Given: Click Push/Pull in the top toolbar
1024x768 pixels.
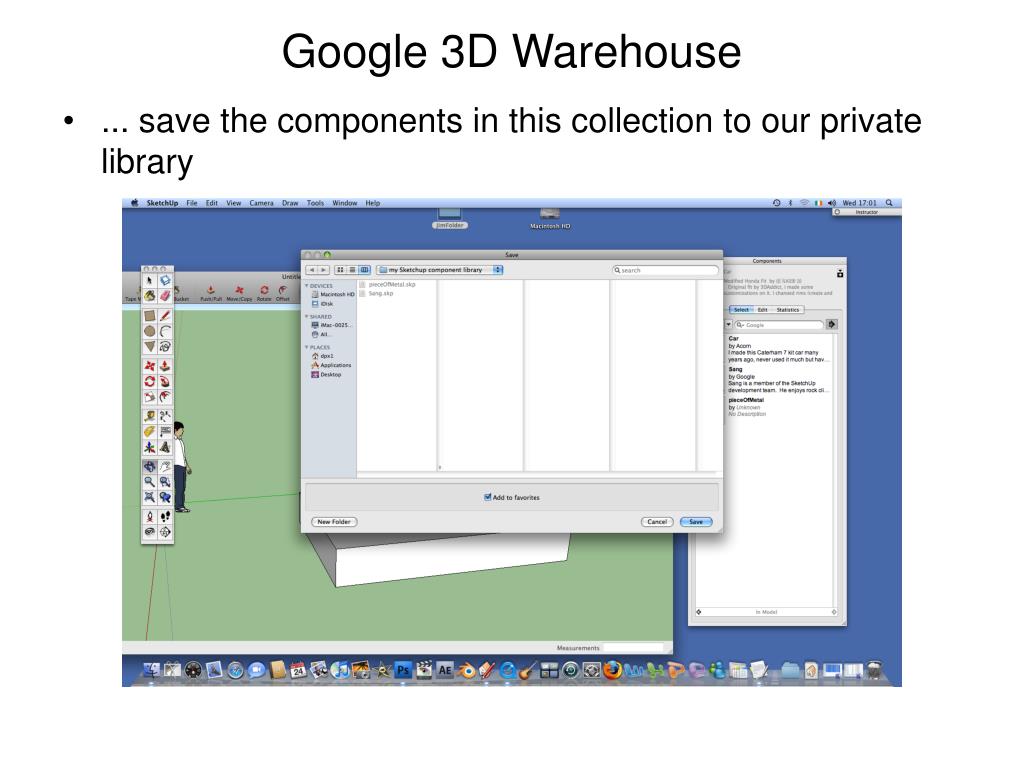Looking at the screenshot, I should tap(211, 293).
